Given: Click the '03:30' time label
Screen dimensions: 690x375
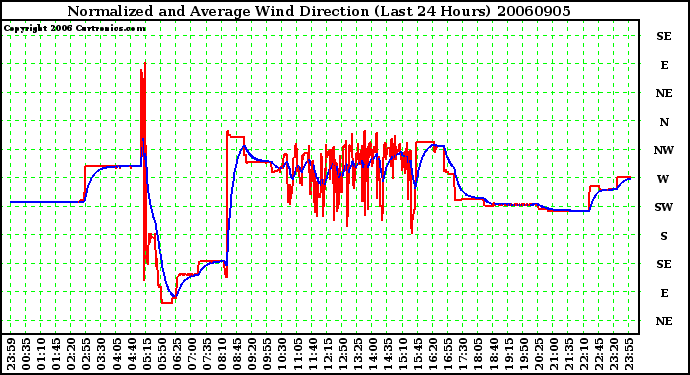Looking at the screenshot, I should point(101,354).
